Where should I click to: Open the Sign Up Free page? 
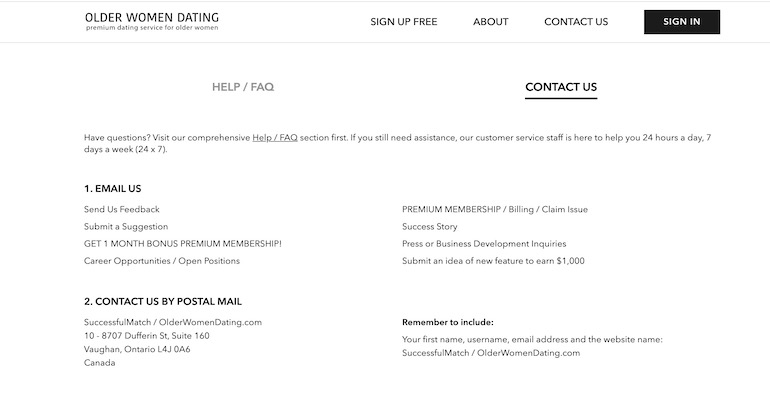point(404,22)
